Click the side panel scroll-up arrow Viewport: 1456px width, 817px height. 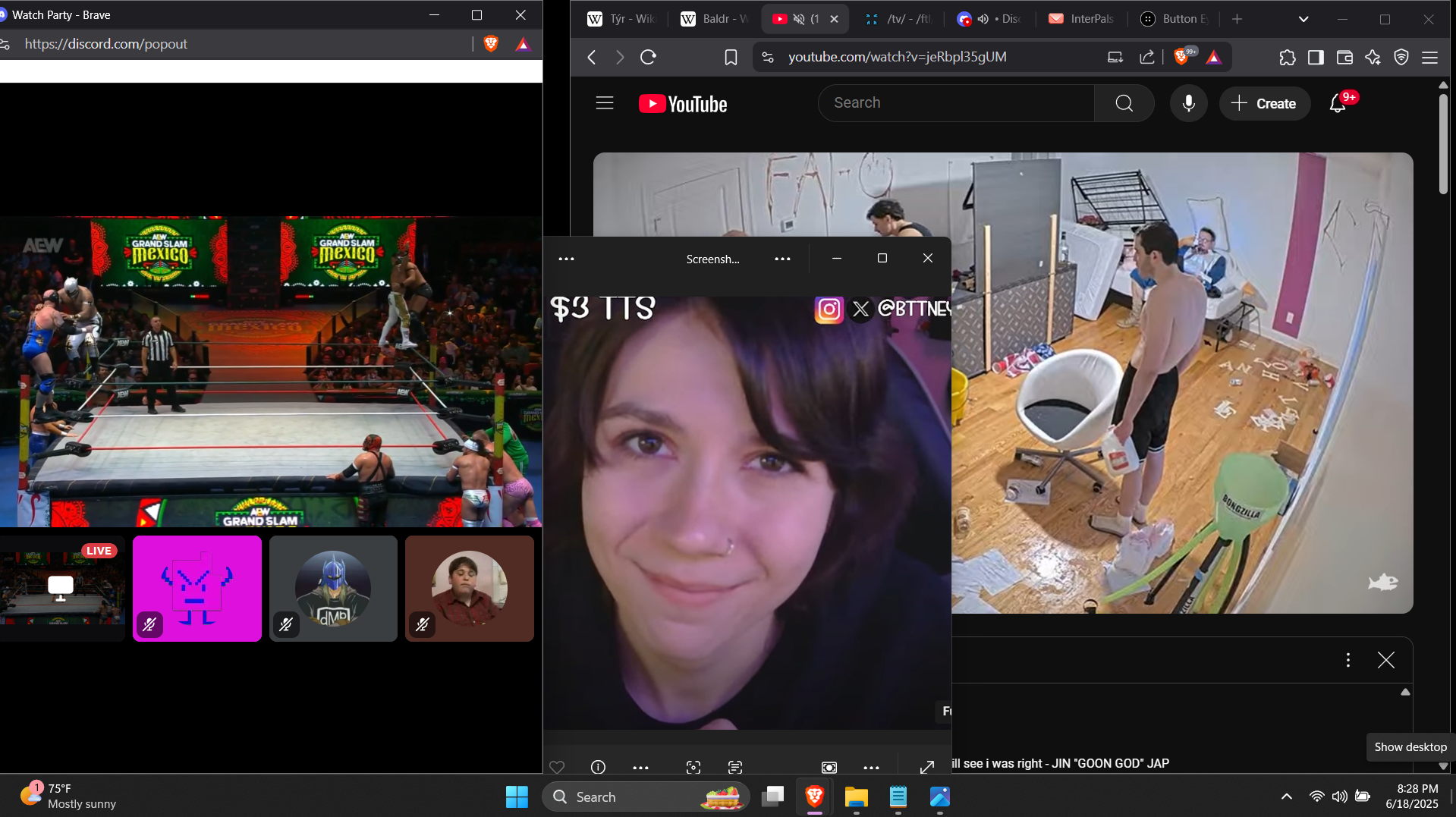point(1405,692)
